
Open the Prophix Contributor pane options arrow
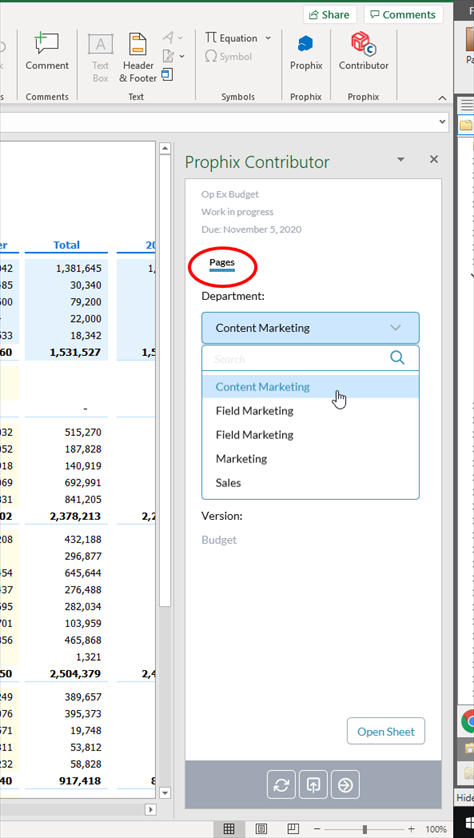click(x=401, y=159)
